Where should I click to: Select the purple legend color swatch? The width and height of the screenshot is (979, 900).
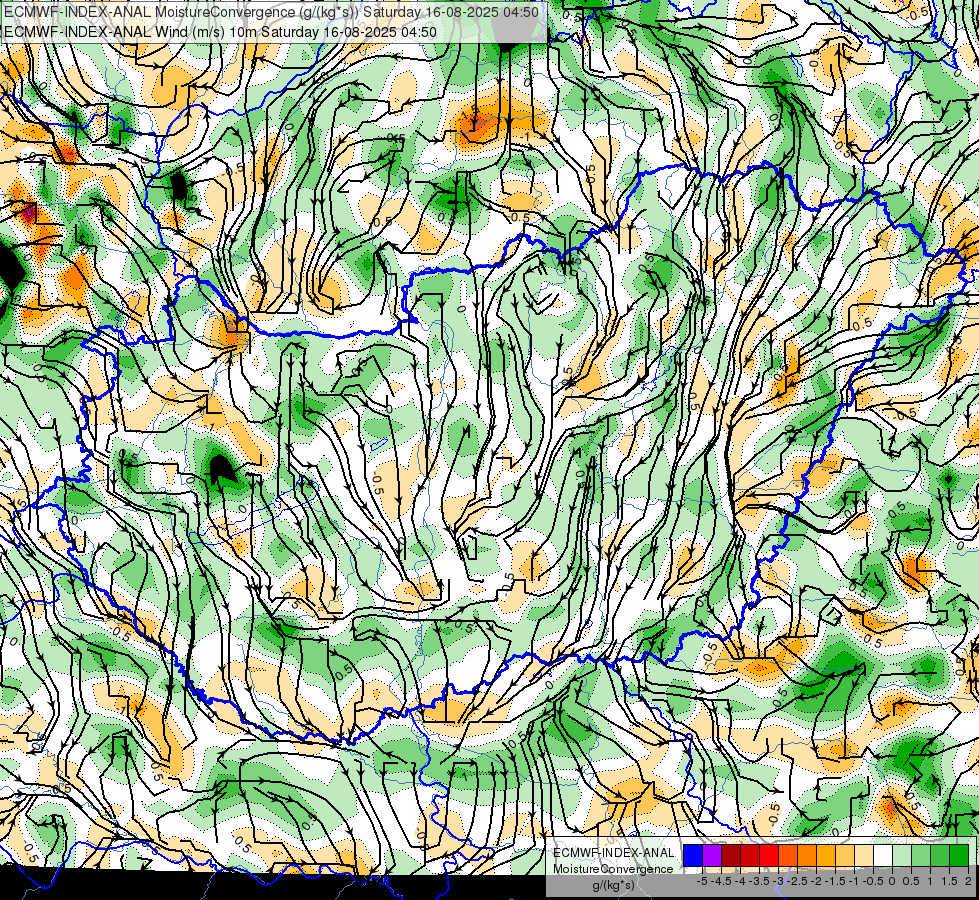pyautogui.click(x=712, y=856)
